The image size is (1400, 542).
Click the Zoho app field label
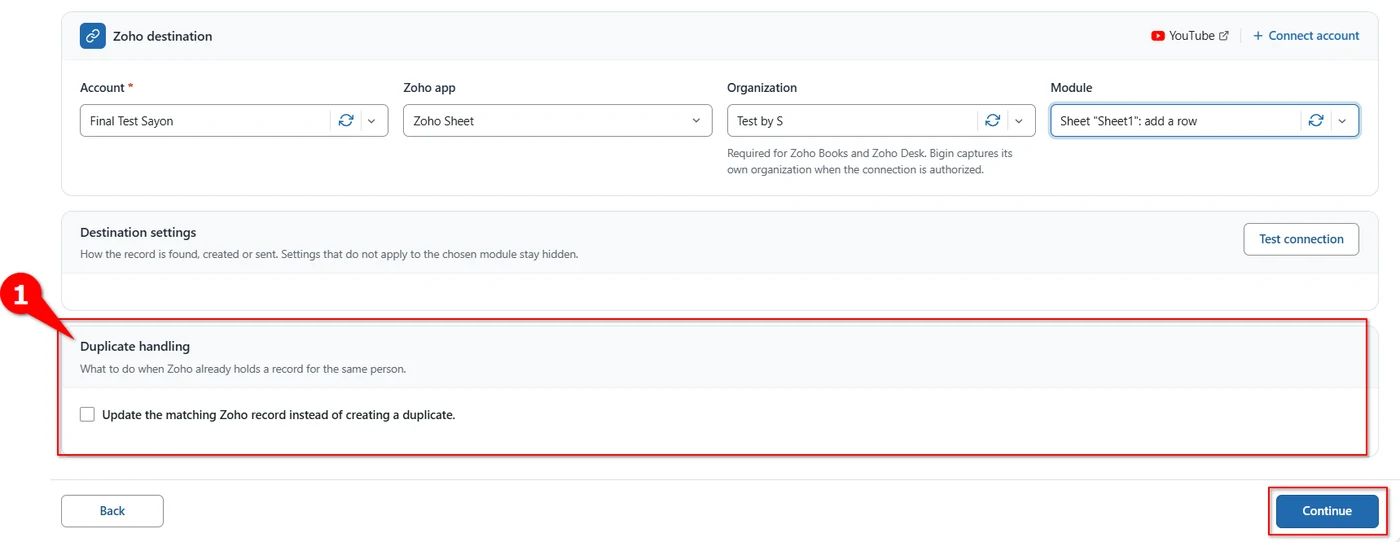[429, 88]
